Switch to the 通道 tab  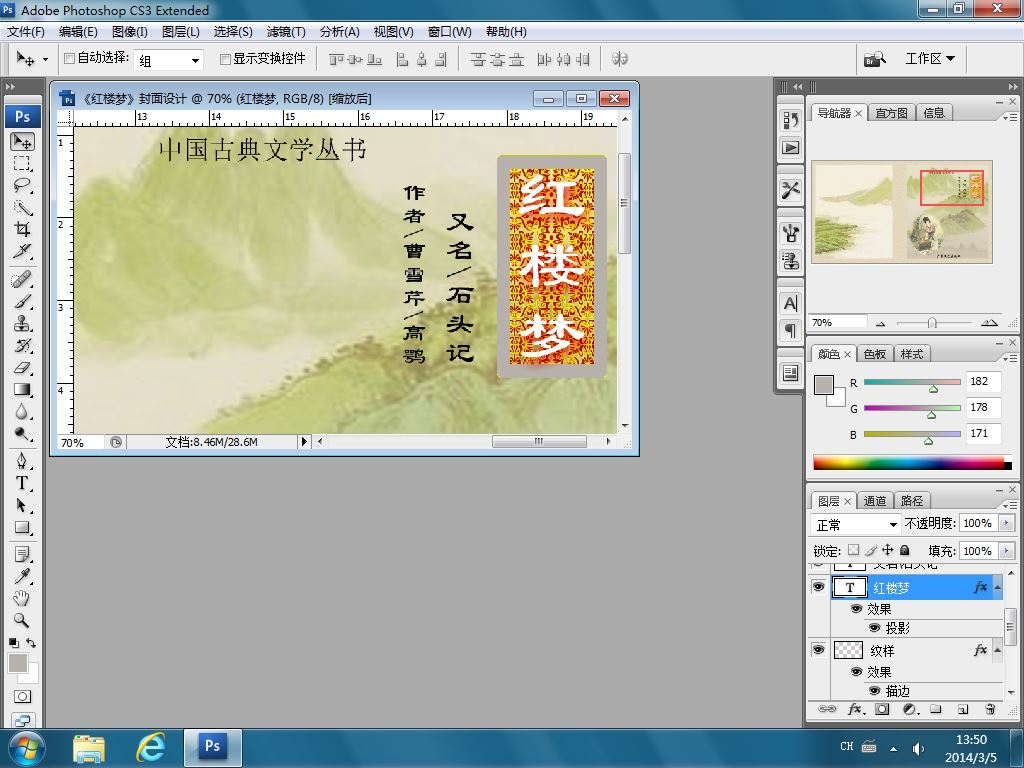coord(874,501)
